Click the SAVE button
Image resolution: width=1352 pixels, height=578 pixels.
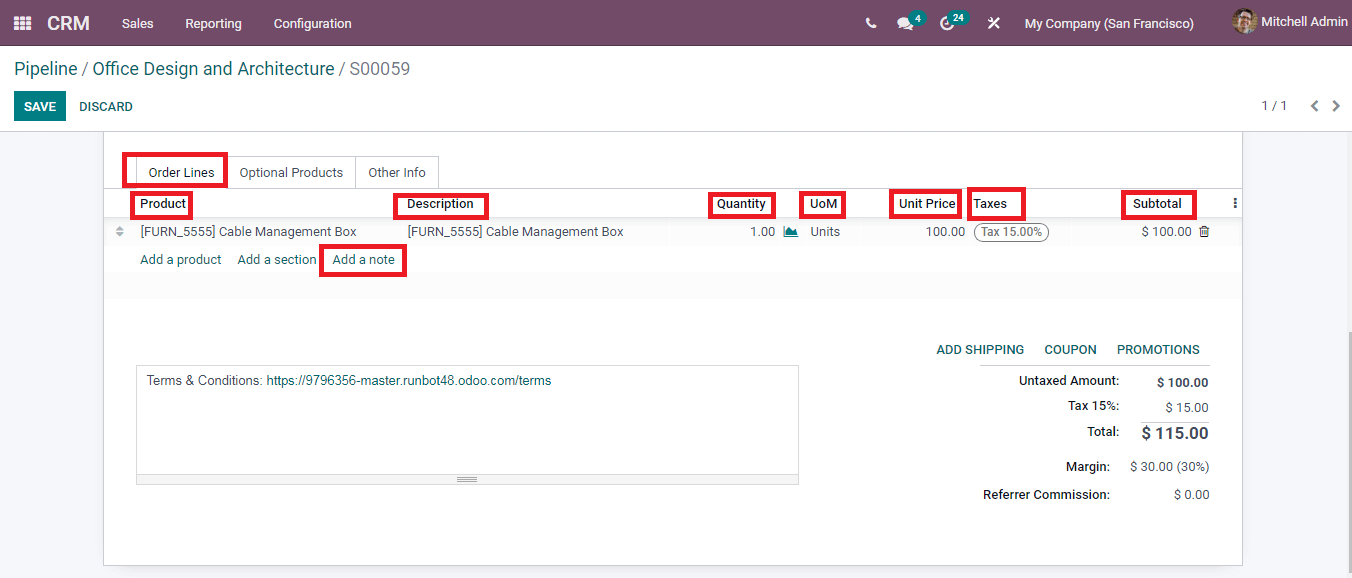(40, 106)
